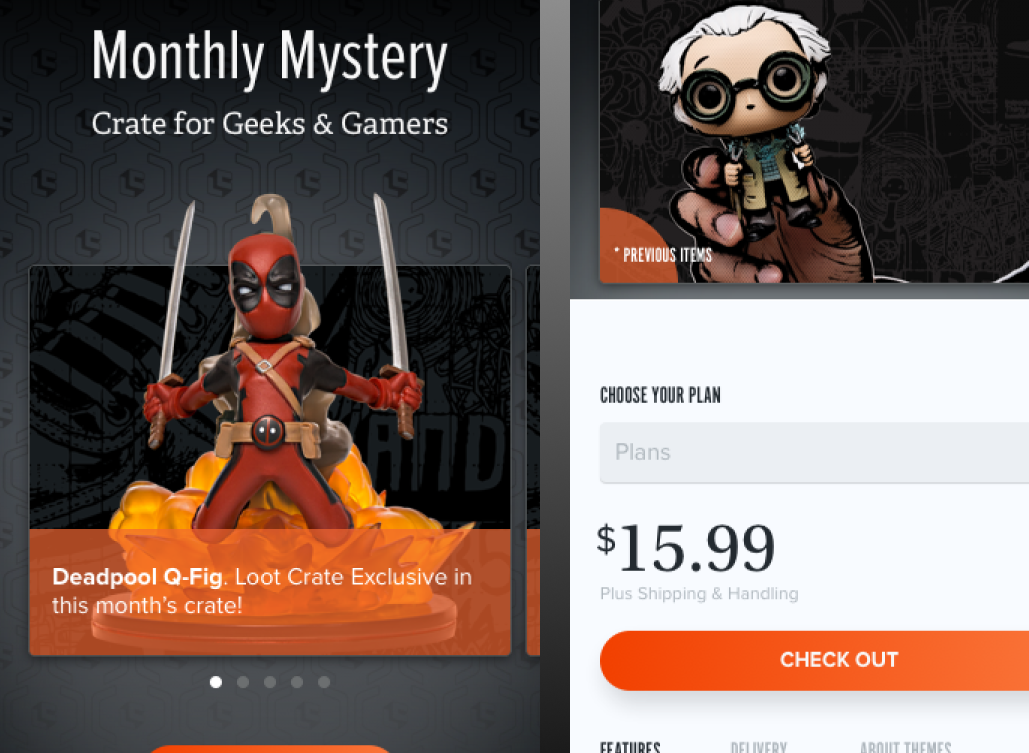Screen dimensions: 1029x753
Task: Click the Previous Items orange badge
Action: pos(639,246)
